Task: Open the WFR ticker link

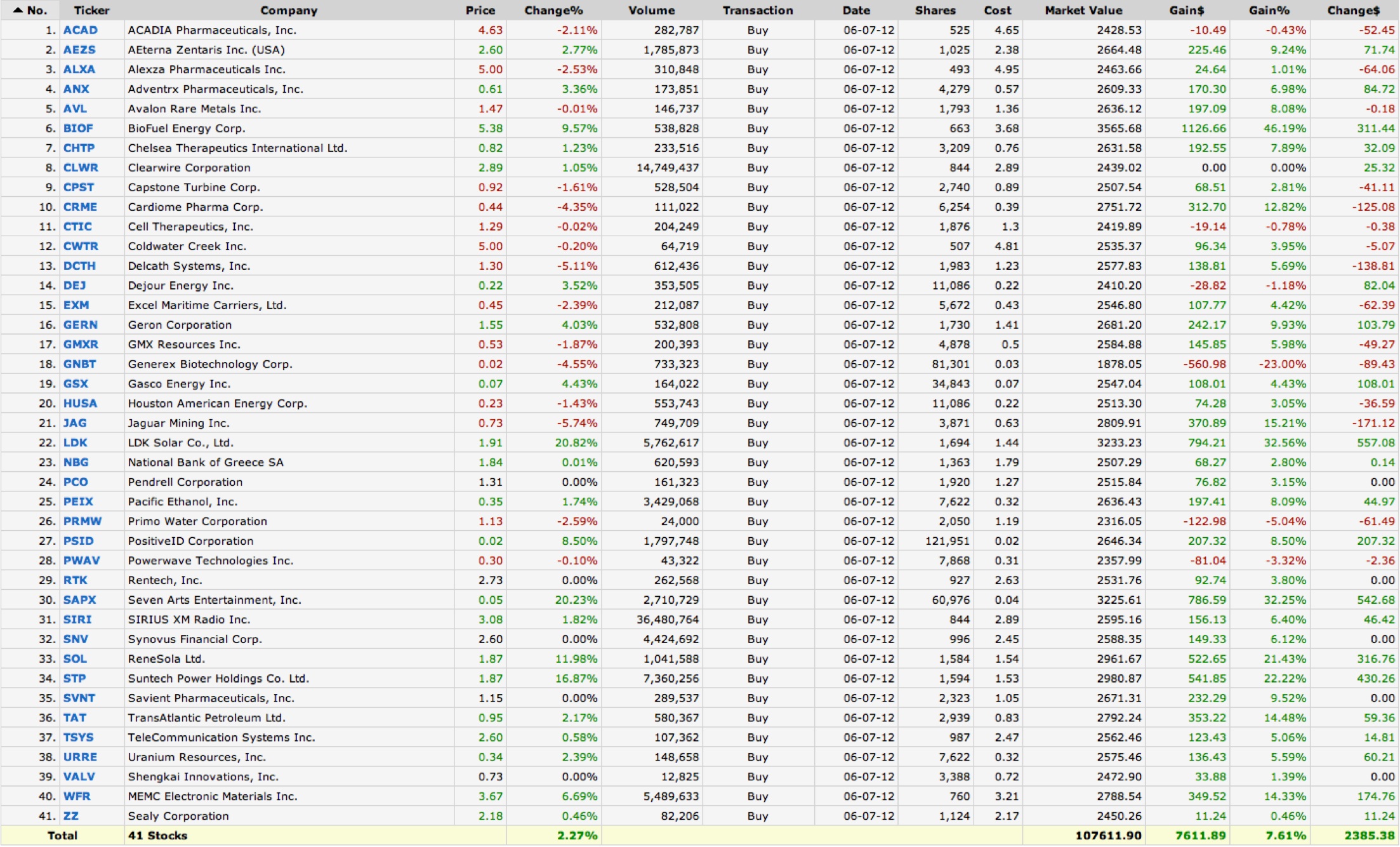Action: click(77, 796)
